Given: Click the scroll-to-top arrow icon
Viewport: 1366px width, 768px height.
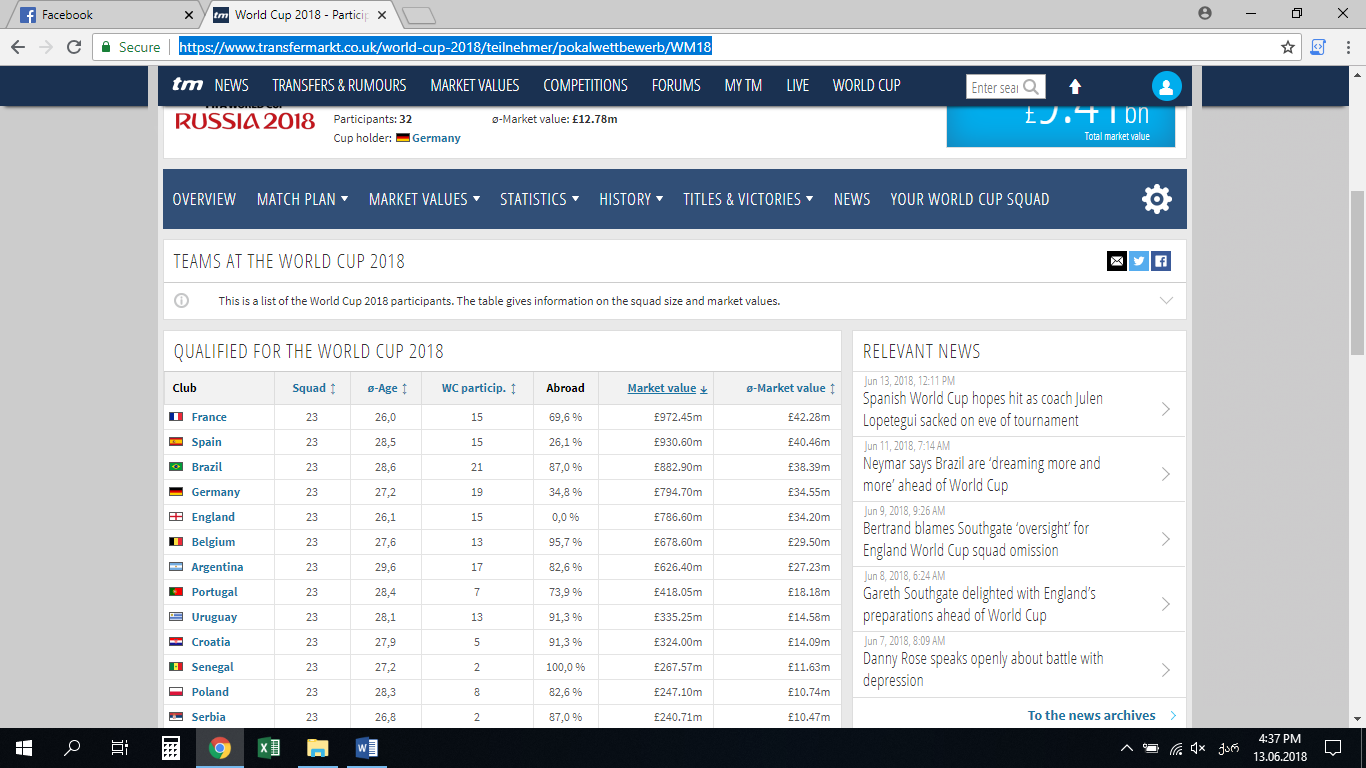Looking at the screenshot, I should (1075, 86).
